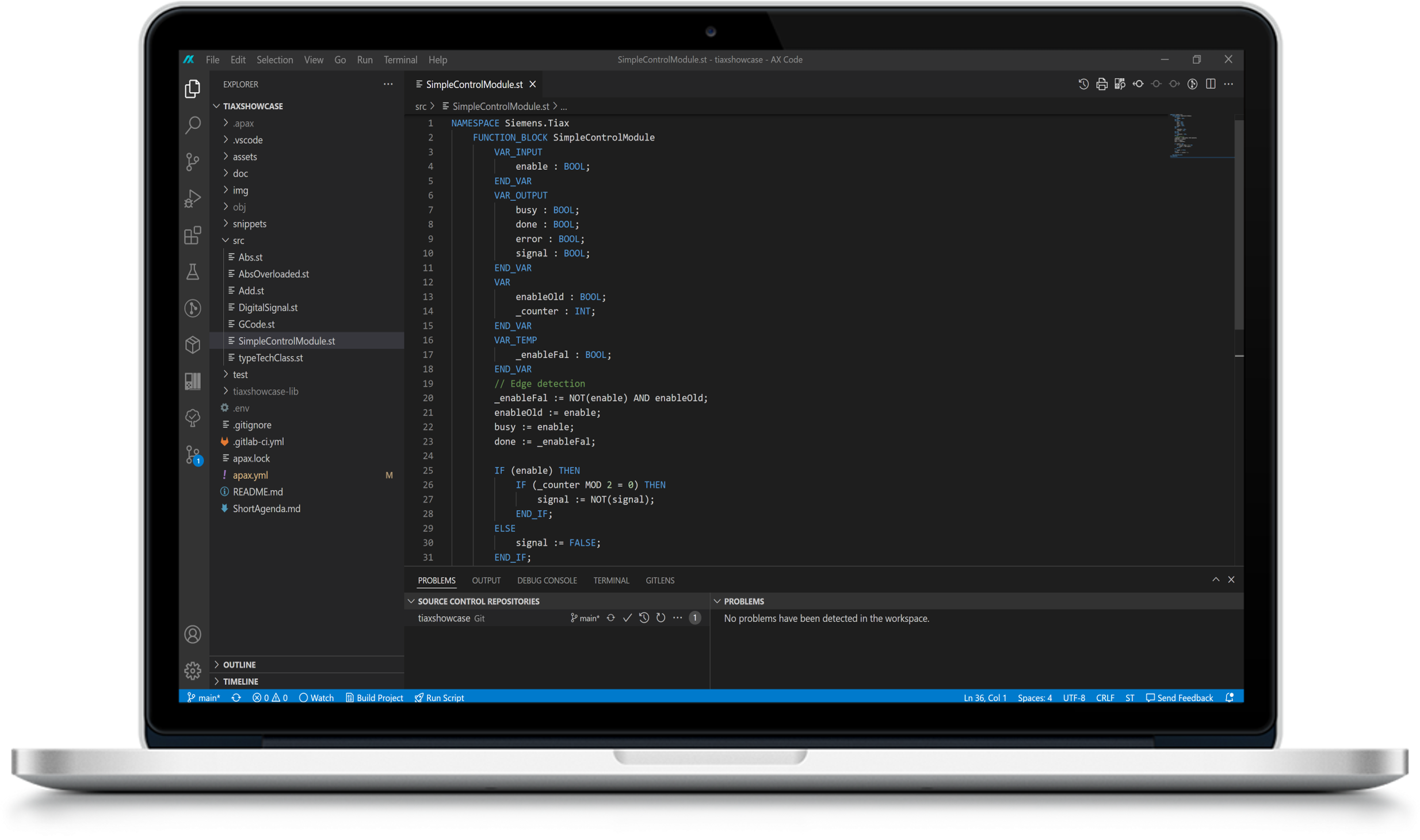
Task: Click the editor vertical scrollbar
Action: (x=1239, y=224)
